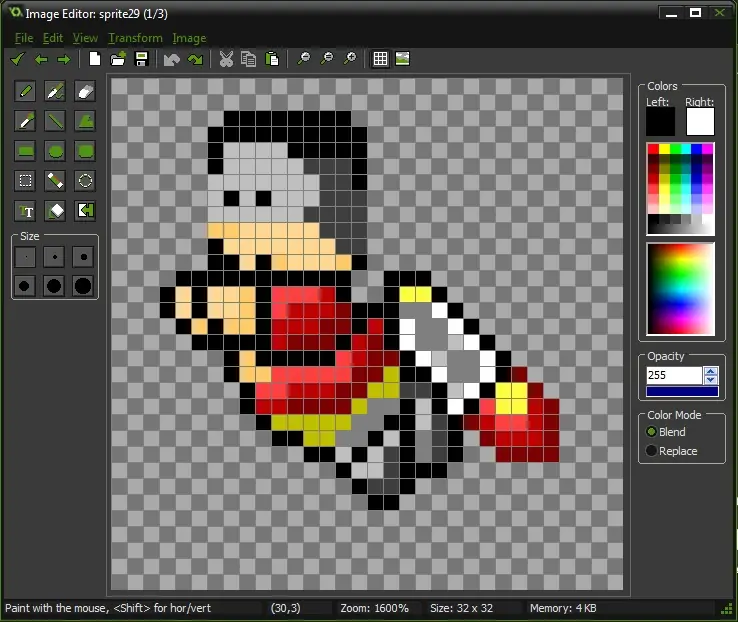The width and height of the screenshot is (738, 622).
Task: Go to next subimage with right arrow
Action: coord(64,59)
